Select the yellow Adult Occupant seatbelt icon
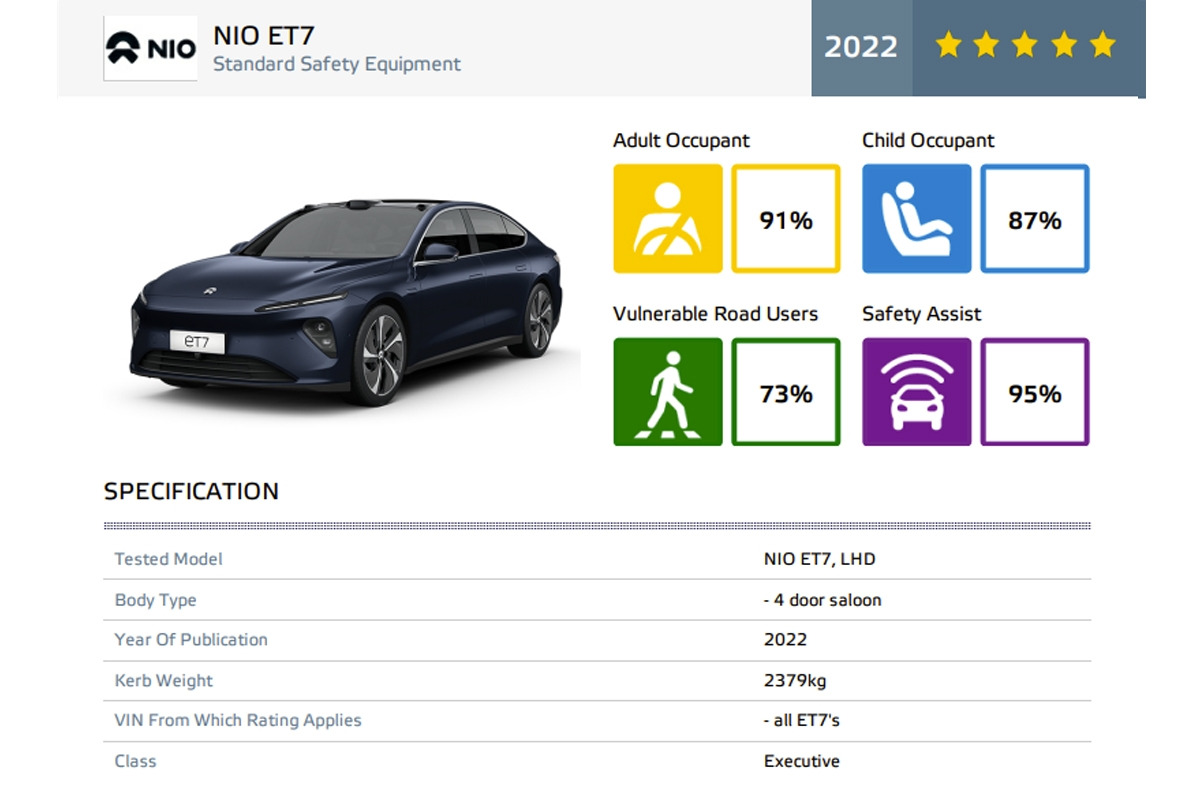 coord(668,219)
